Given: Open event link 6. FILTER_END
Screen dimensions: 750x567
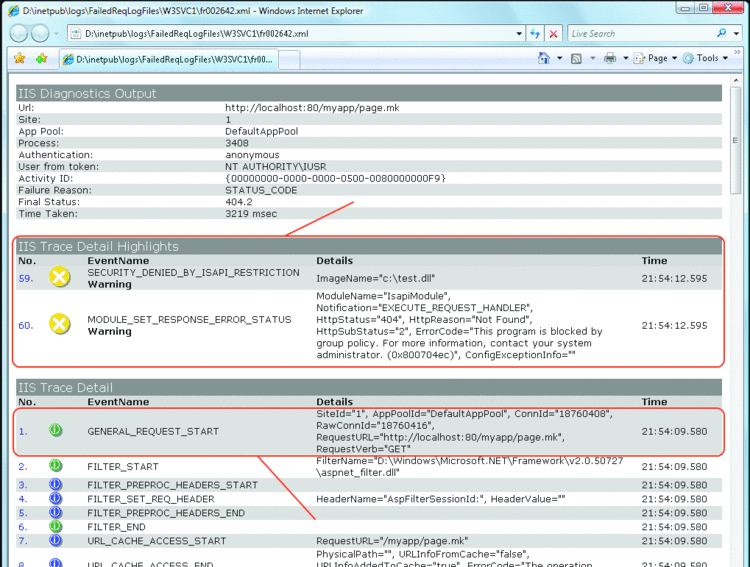Looking at the screenshot, I should point(23,527).
